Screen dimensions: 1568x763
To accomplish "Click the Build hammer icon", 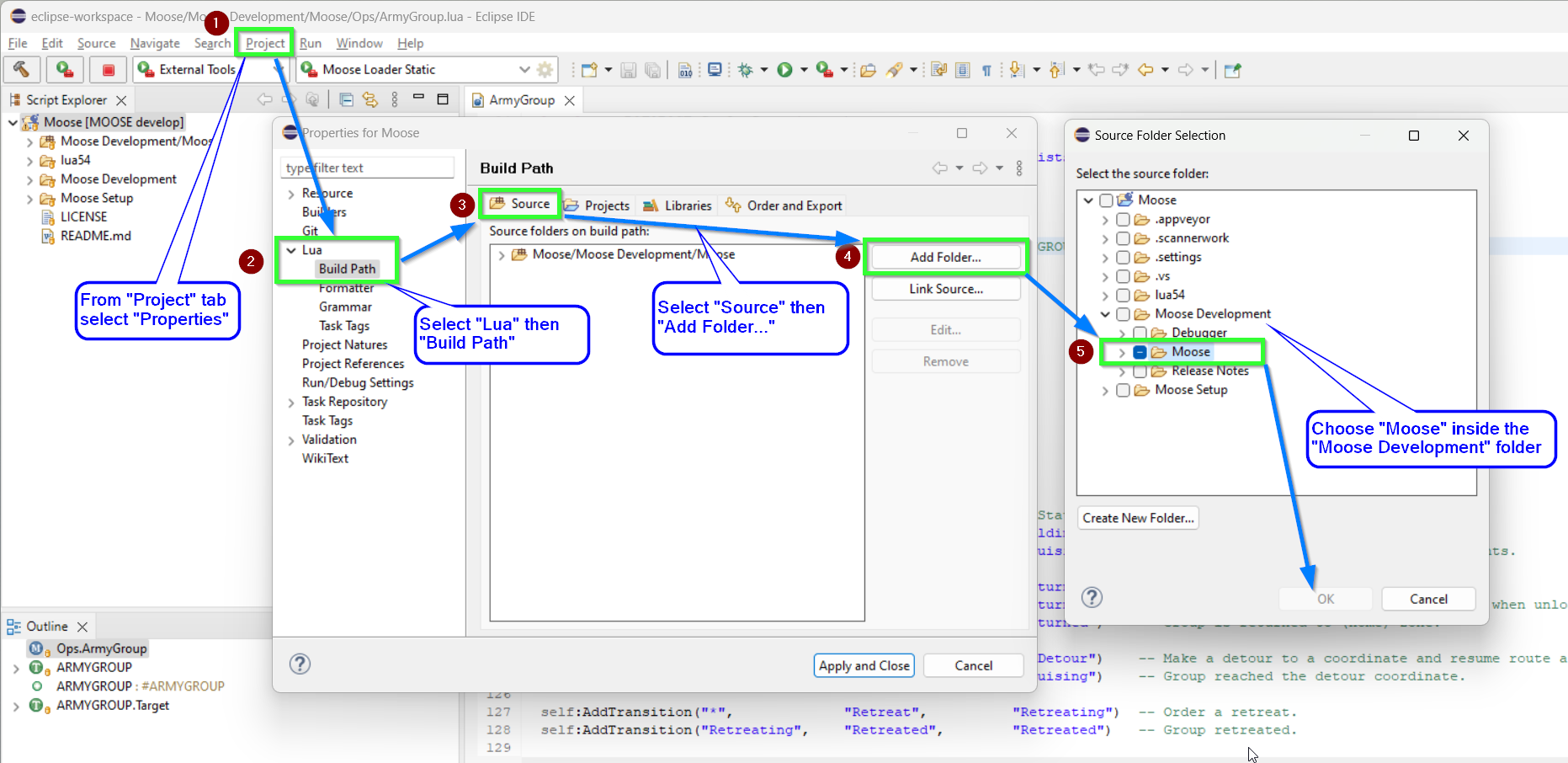I will coord(22,69).
